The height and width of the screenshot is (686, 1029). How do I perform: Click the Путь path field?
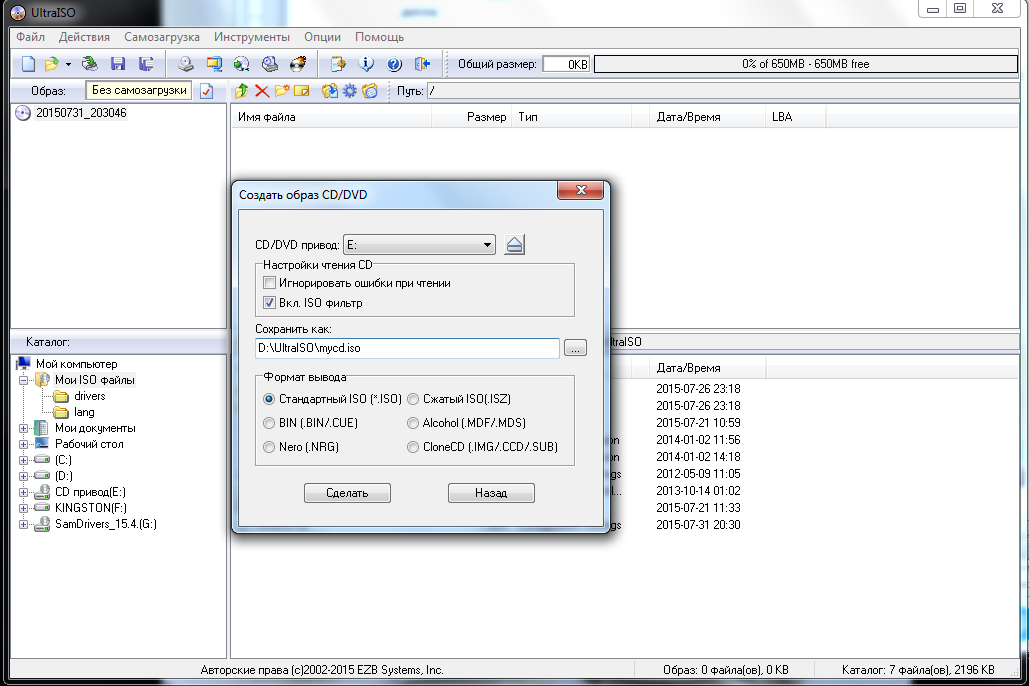[723, 91]
